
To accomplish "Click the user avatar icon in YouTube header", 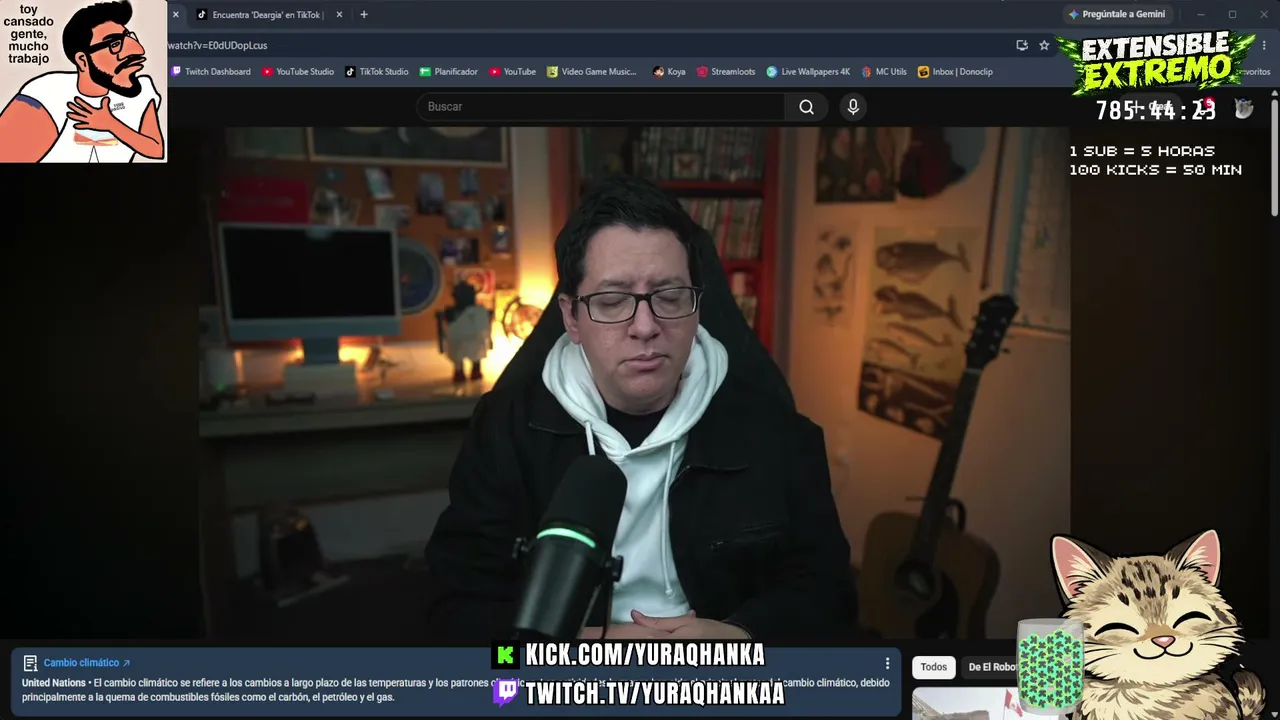I will point(1244,109).
